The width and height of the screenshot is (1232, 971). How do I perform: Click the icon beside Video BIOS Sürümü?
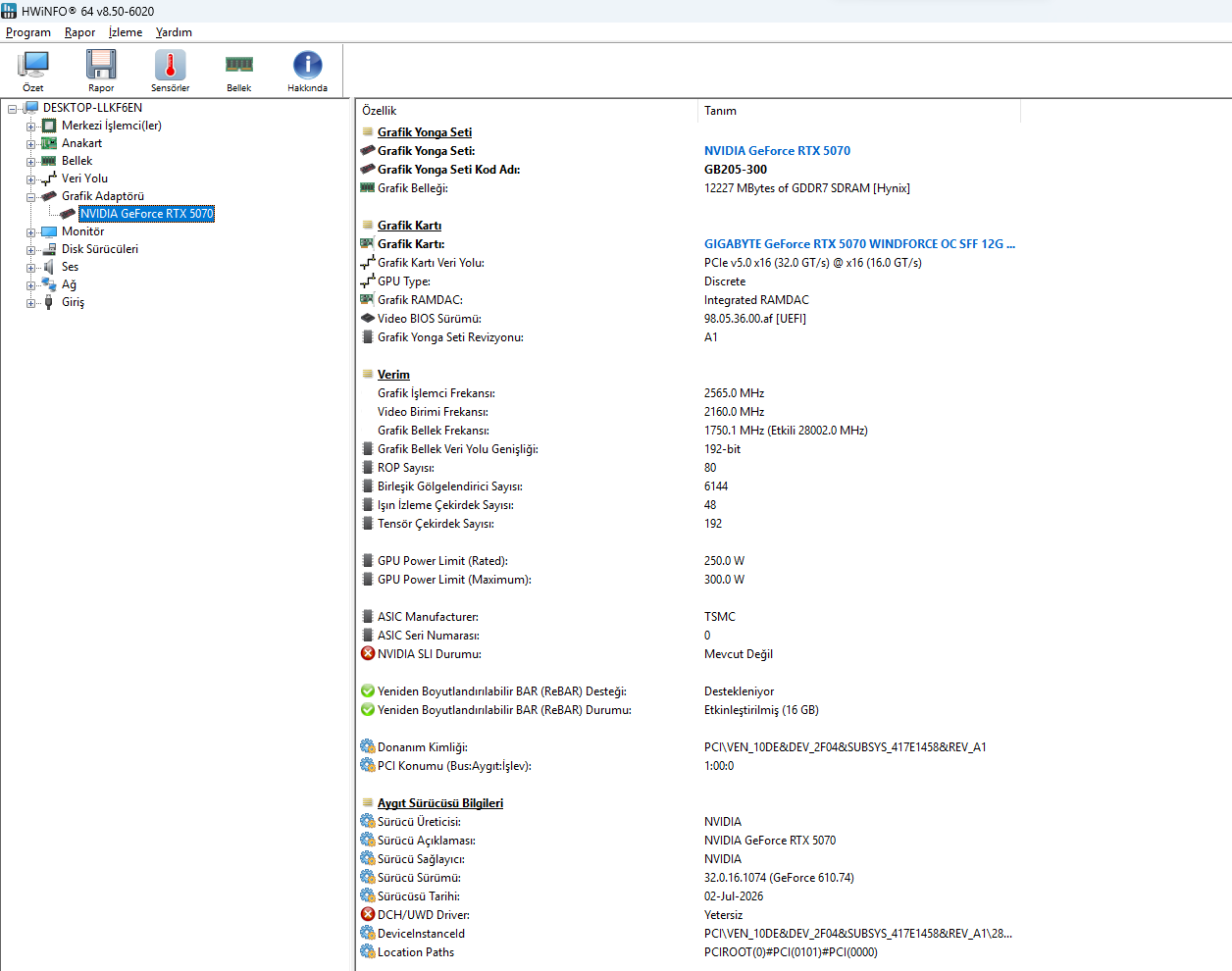[368, 318]
